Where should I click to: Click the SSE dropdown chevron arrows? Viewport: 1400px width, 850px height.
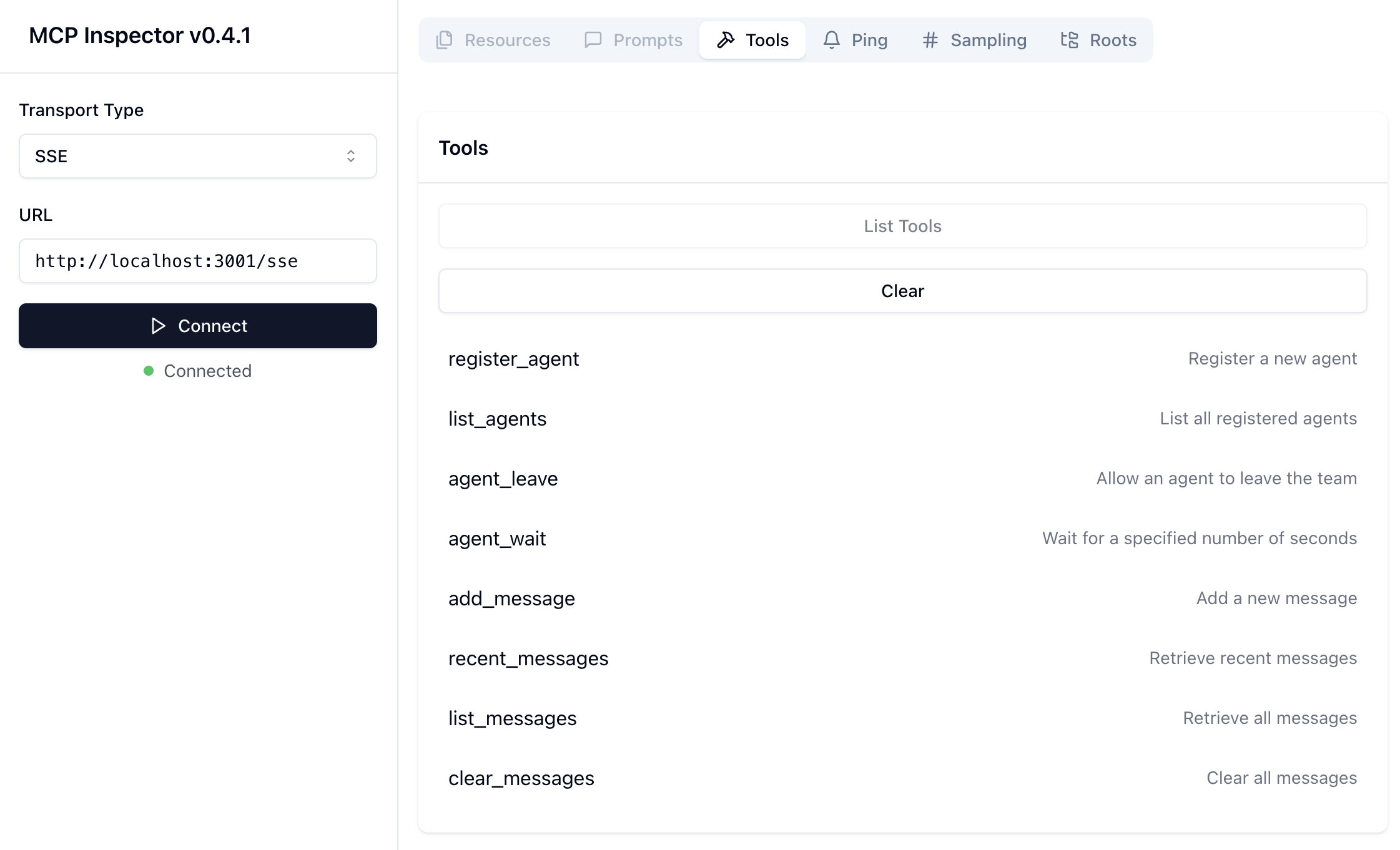tap(351, 156)
